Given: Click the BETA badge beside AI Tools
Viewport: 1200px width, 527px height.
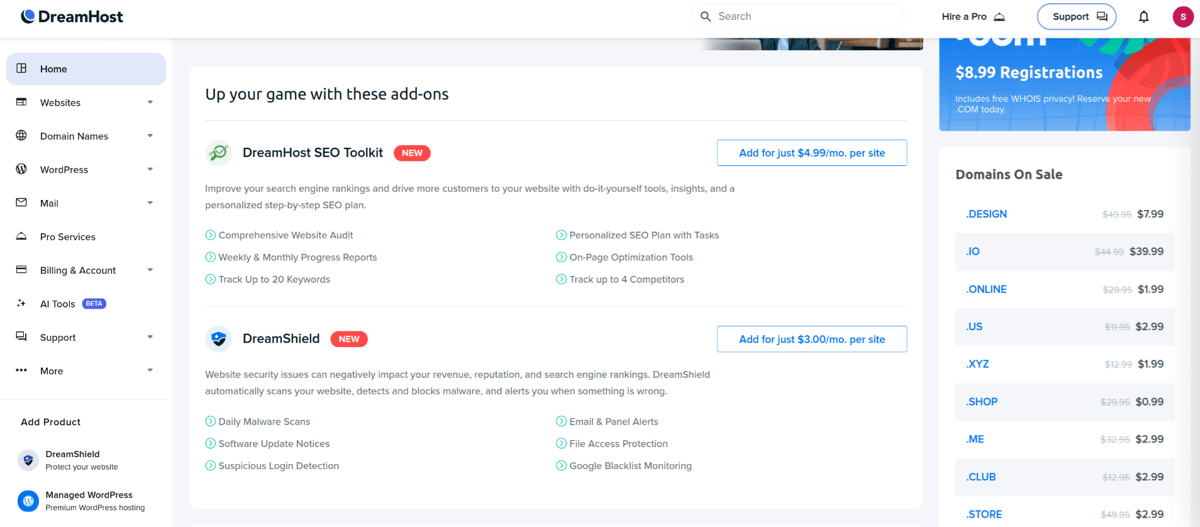Looking at the screenshot, I should point(94,304).
